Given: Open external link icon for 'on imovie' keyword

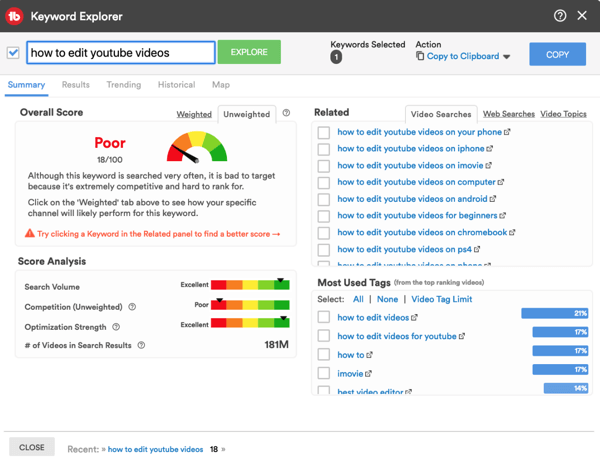Looking at the screenshot, I should (488, 165).
